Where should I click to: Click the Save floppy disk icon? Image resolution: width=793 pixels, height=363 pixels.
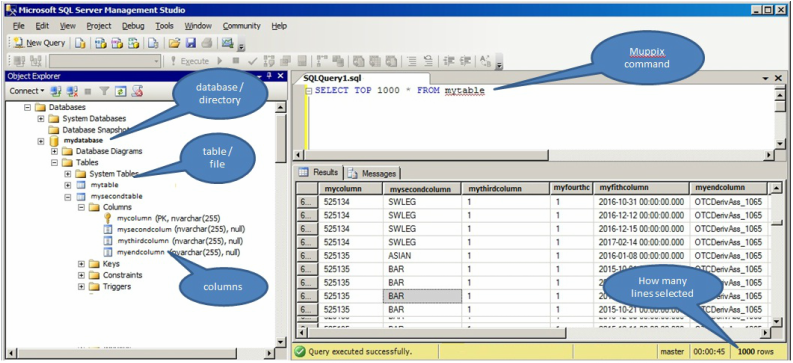click(191, 43)
